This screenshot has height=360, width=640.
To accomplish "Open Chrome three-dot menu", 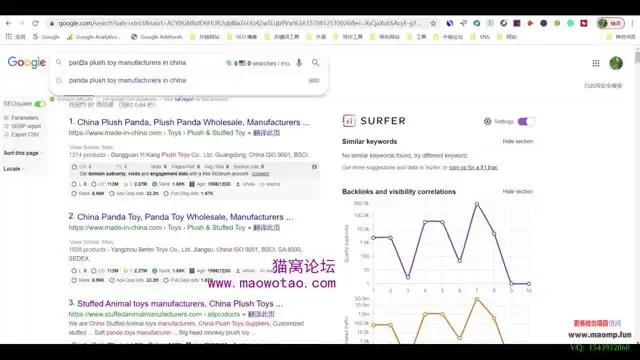I will [632, 23].
